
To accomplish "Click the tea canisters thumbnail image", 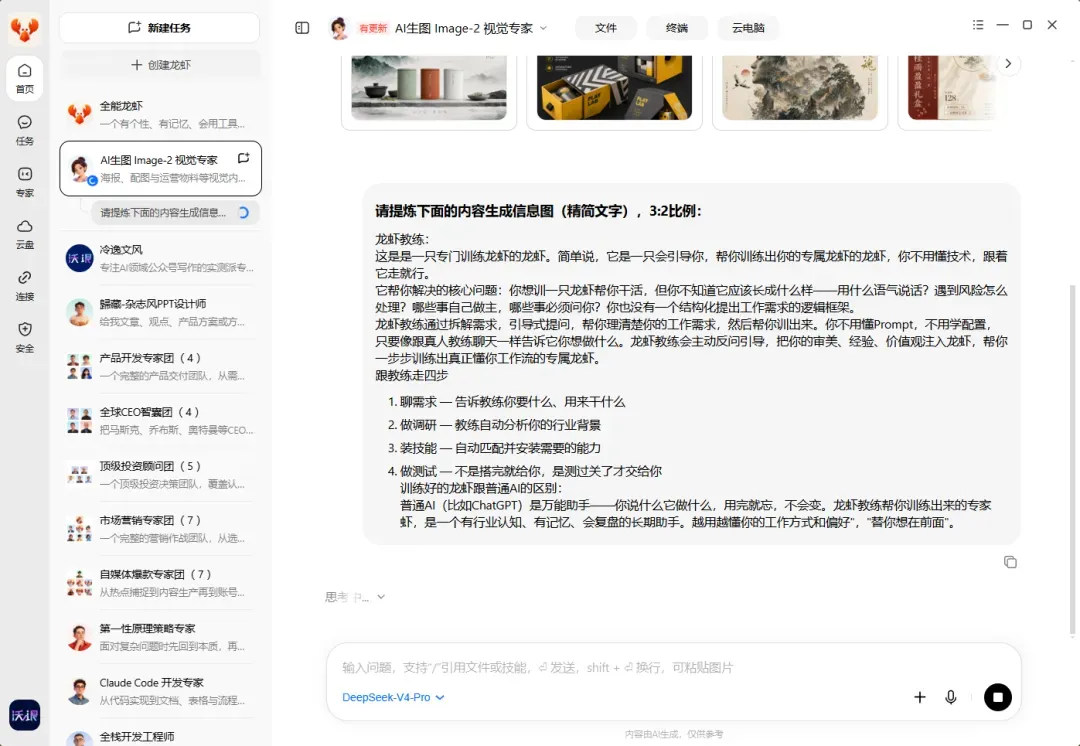I will coord(429,88).
